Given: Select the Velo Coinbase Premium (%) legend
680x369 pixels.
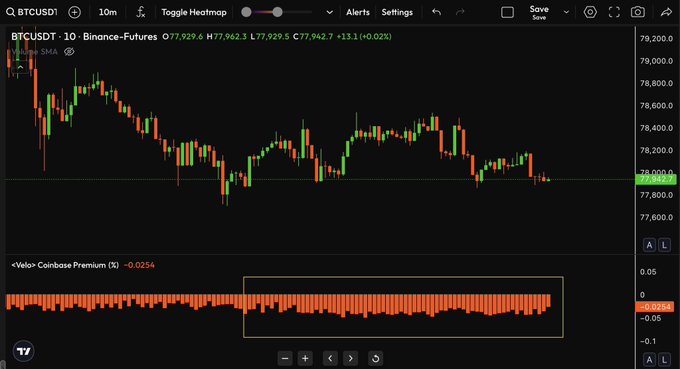Looking at the screenshot, I should point(65,265).
